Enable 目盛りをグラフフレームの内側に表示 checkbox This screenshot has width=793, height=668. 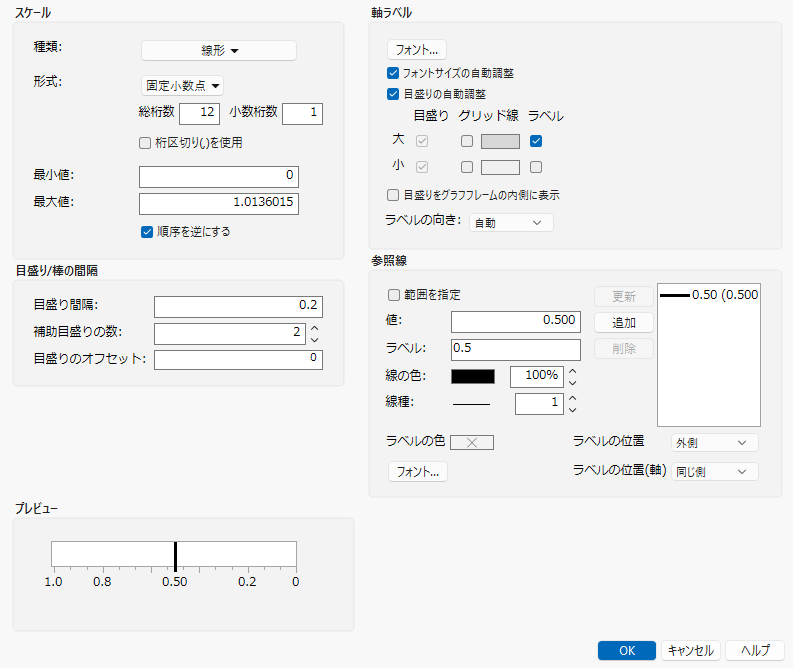pyautogui.click(x=393, y=195)
